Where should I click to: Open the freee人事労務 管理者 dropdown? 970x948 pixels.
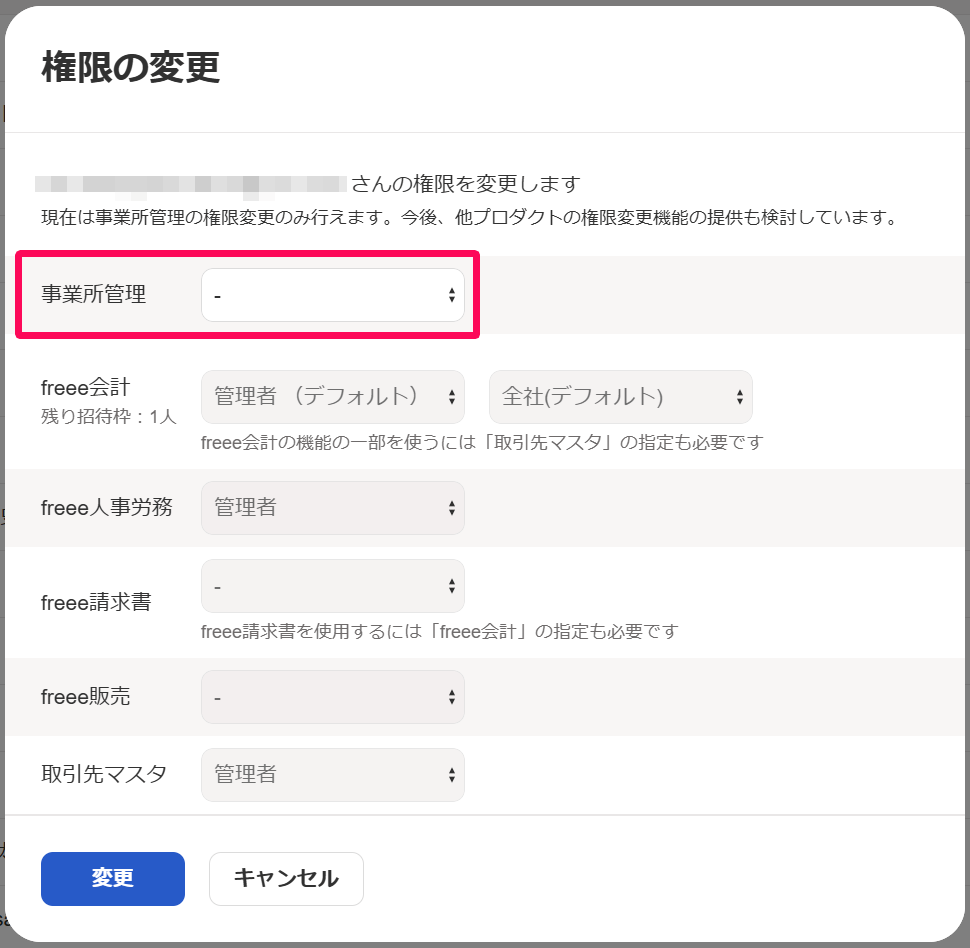coord(333,508)
